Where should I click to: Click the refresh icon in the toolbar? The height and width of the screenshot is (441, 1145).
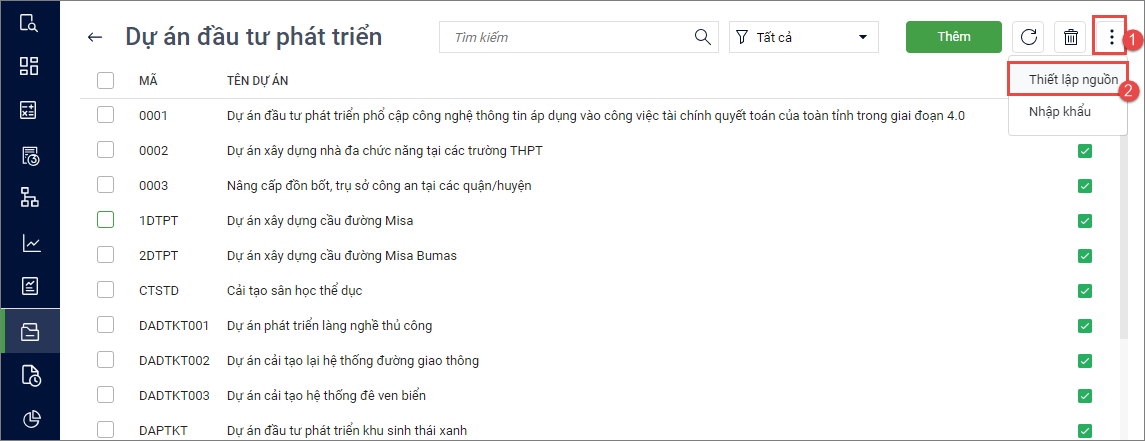tap(1028, 38)
